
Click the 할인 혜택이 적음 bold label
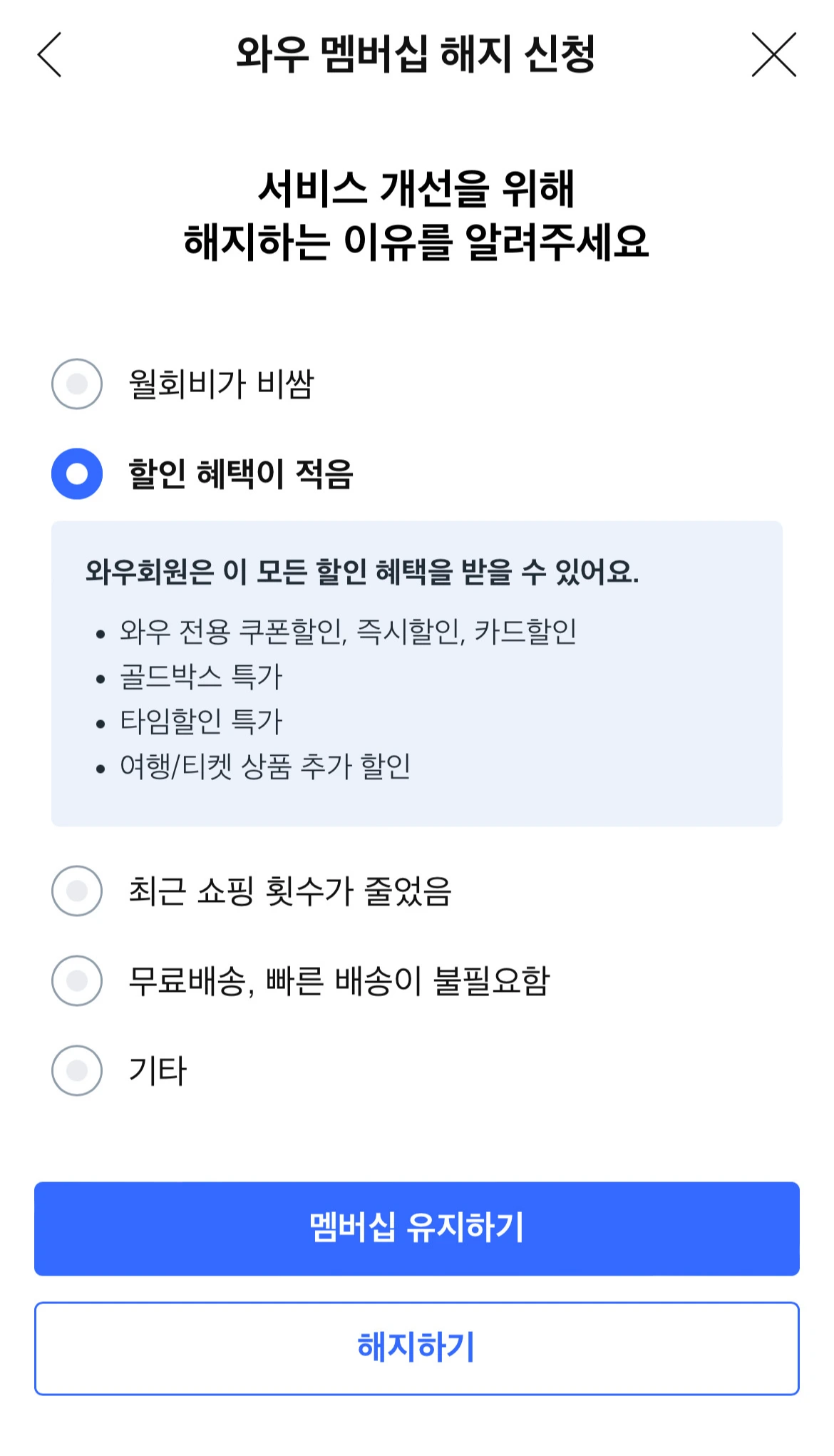click(x=241, y=474)
